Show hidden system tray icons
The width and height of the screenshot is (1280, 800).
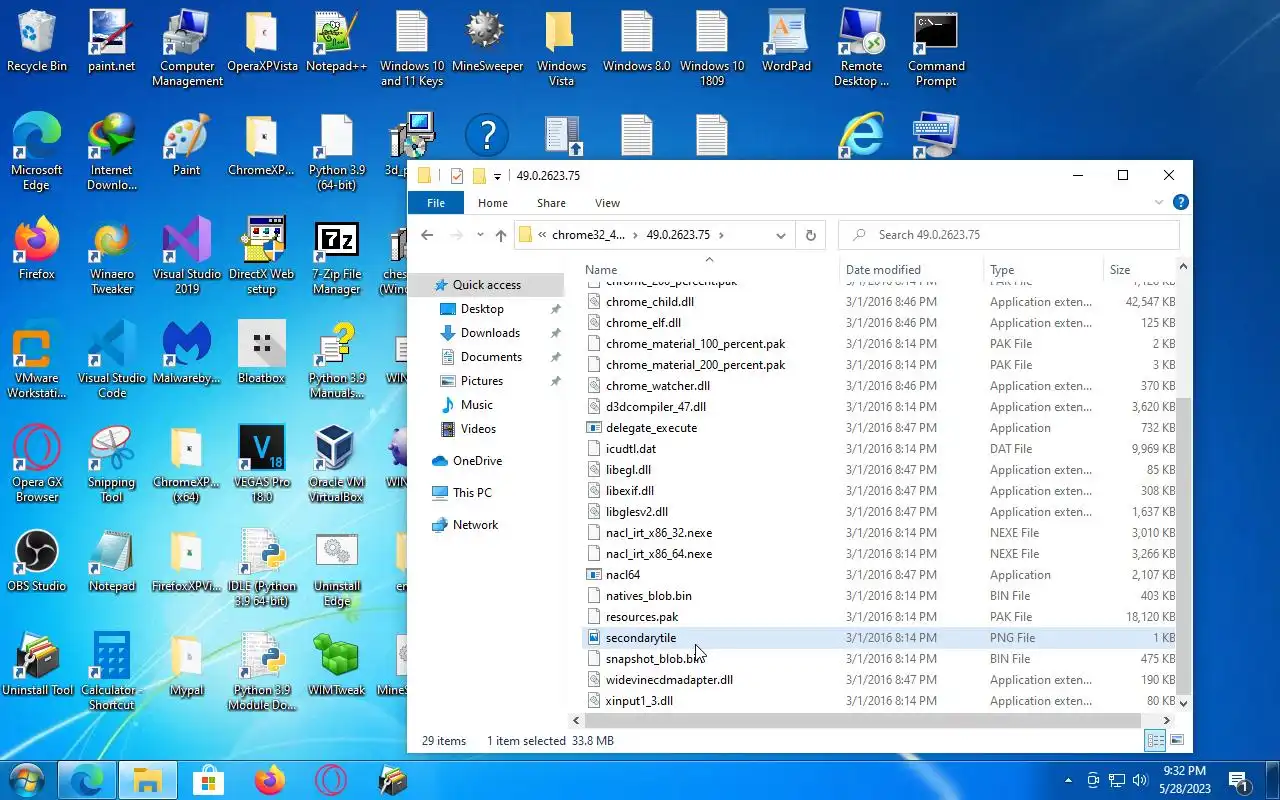pyautogui.click(x=1068, y=780)
